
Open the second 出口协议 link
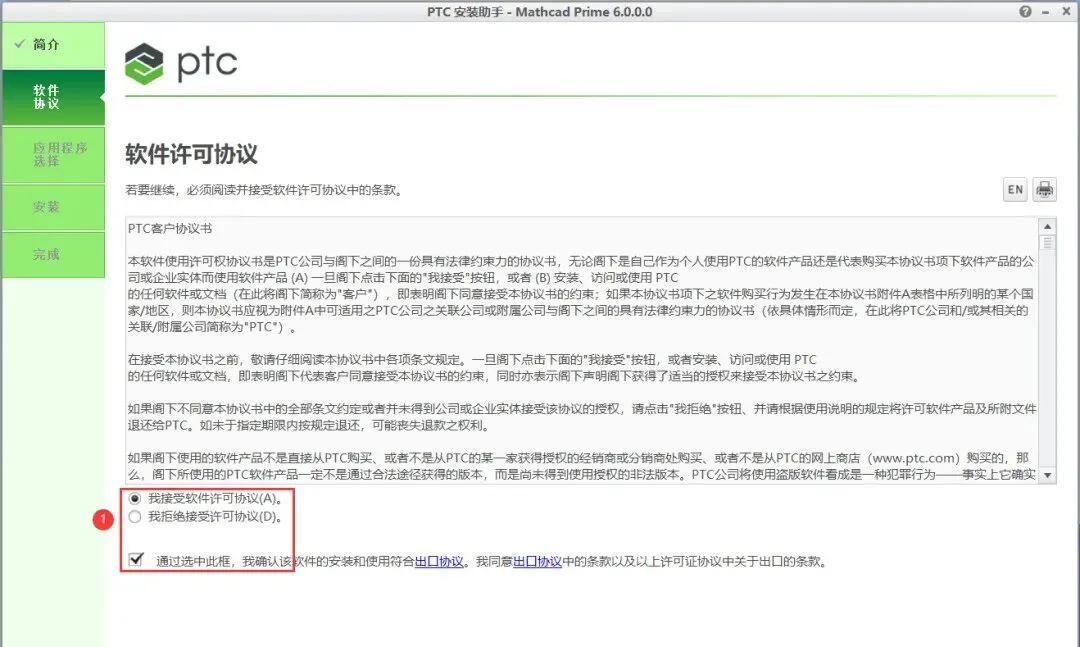(537, 562)
